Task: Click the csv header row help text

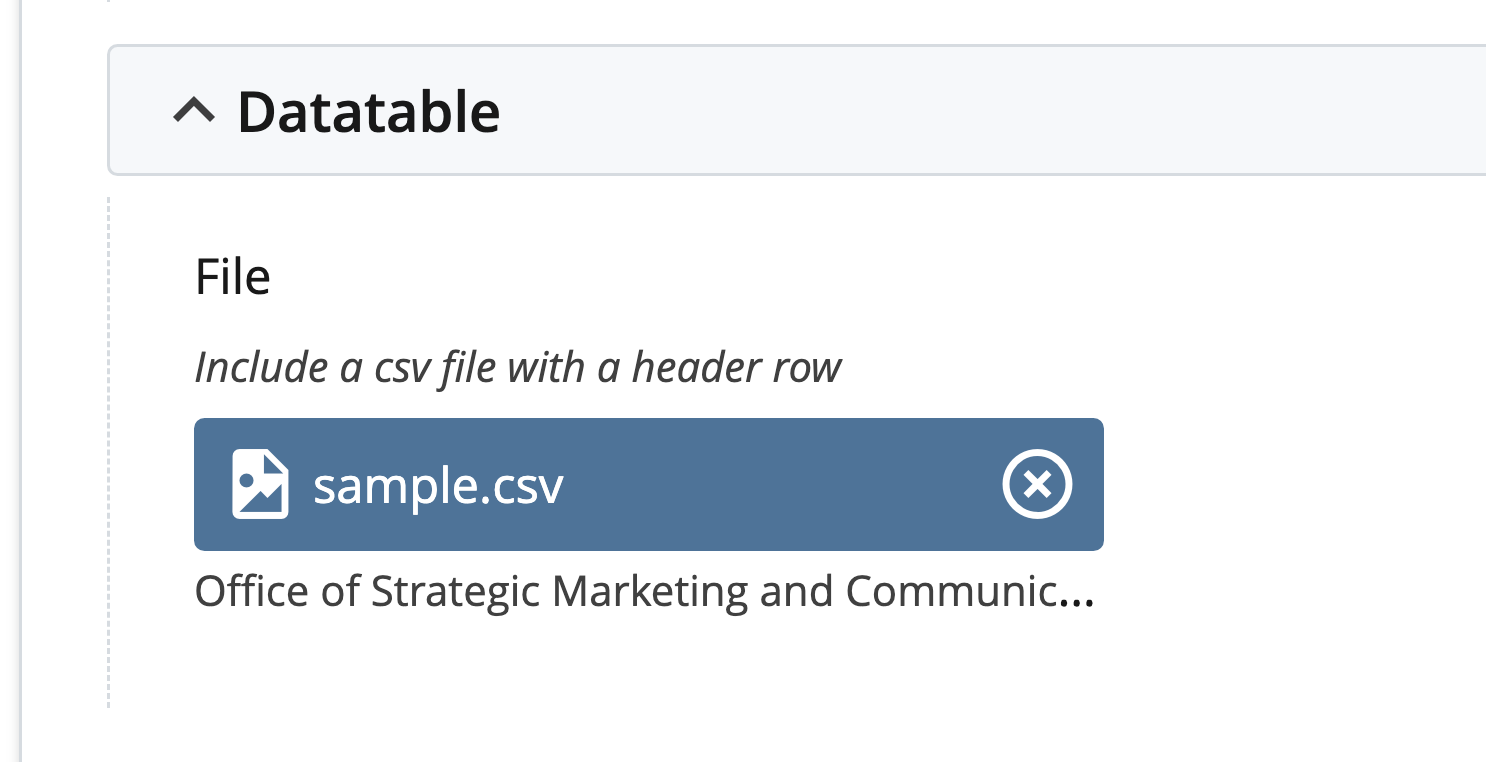Action: 517,368
